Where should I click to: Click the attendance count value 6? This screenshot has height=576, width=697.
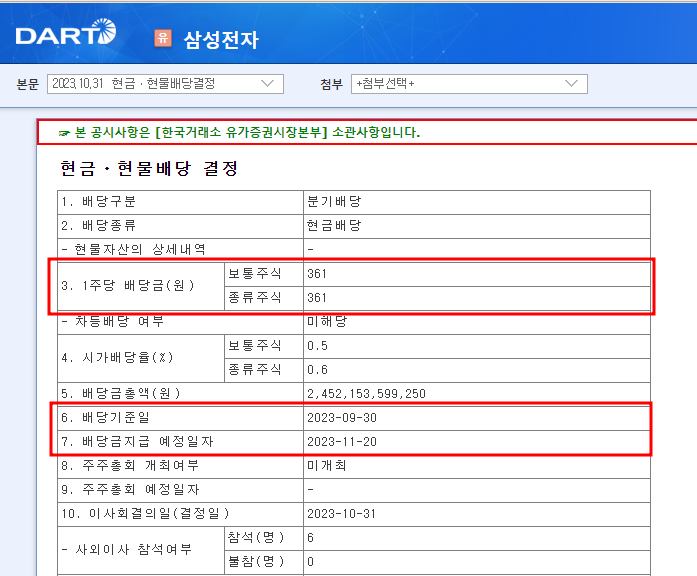(x=310, y=538)
